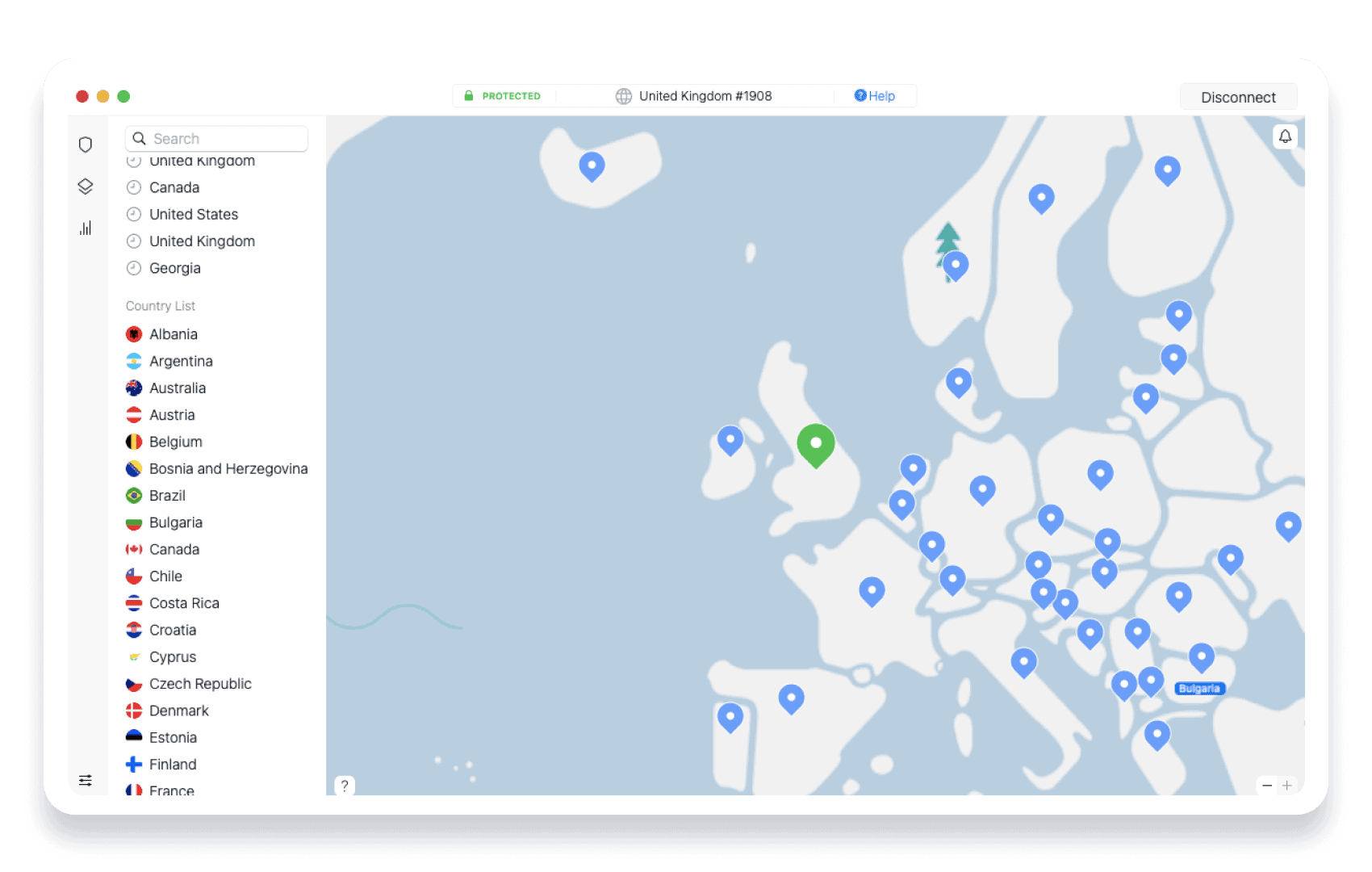
Task: Connect to Austria in country list
Action: point(161,415)
